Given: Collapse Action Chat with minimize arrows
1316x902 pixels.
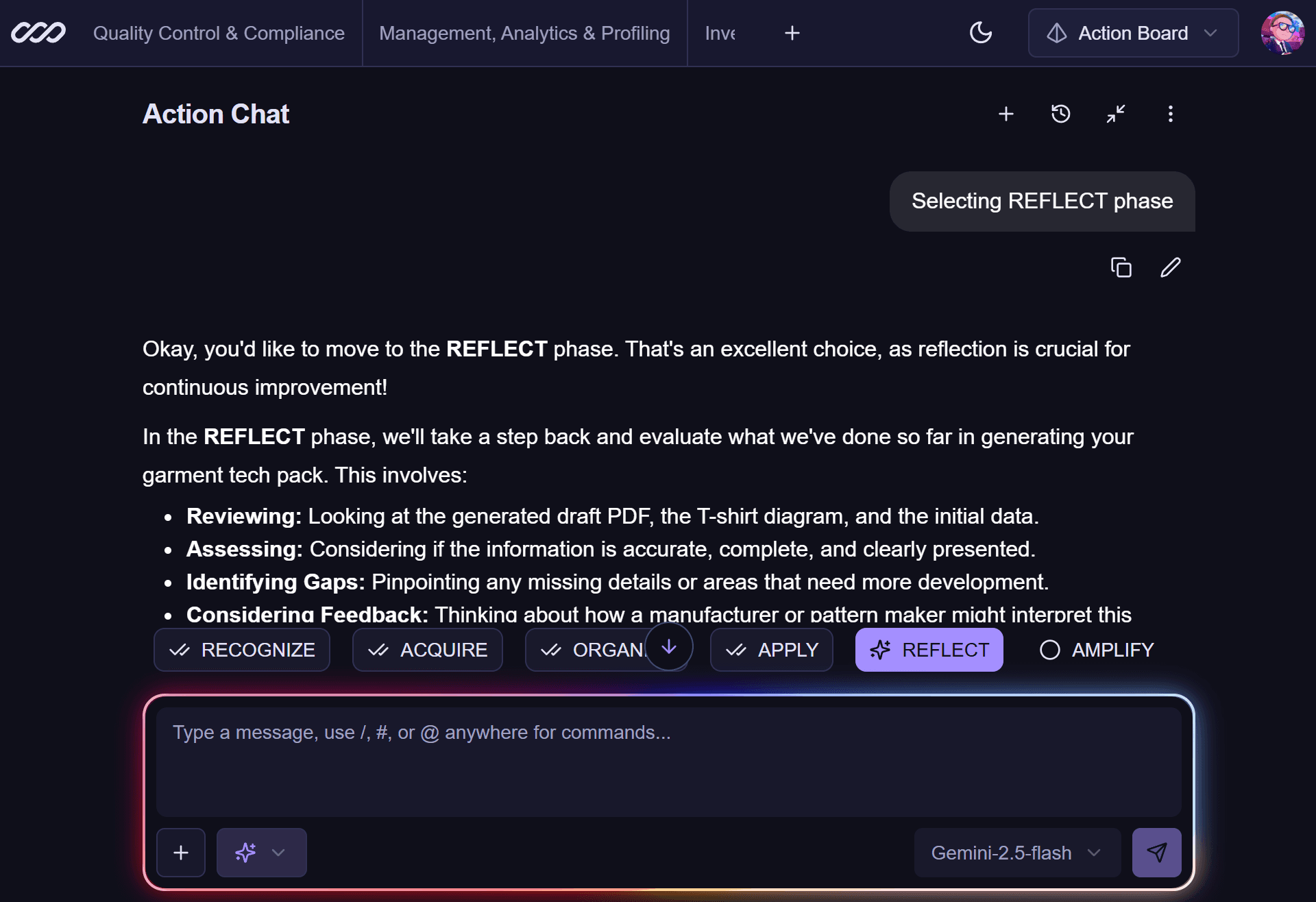Looking at the screenshot, I should coord(1115,114).
